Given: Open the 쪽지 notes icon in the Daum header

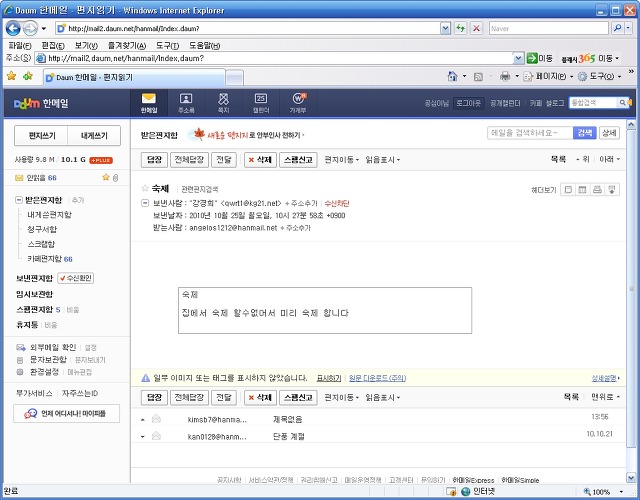Looking at the screenshot, I should [223, 103].
